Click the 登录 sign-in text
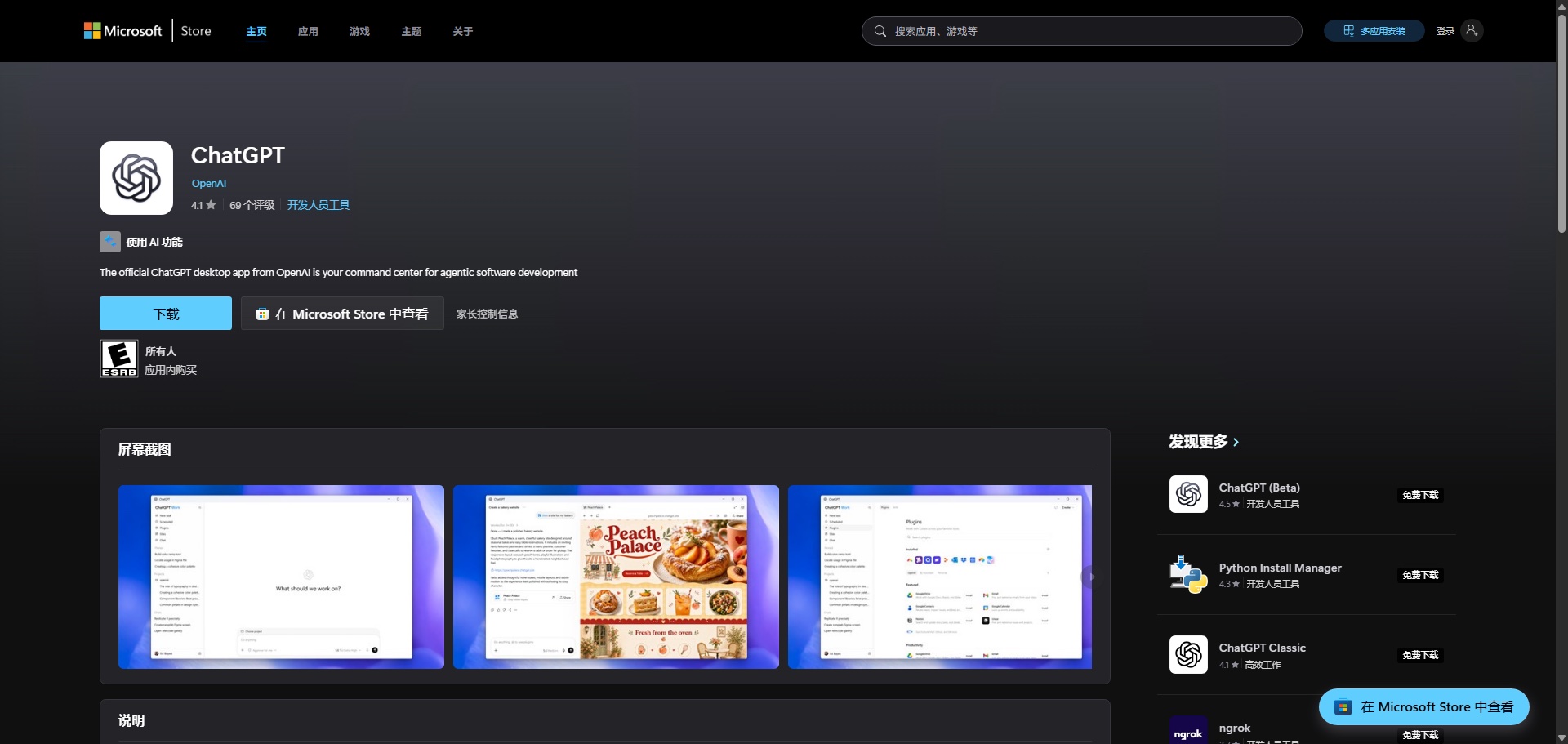This screenshot has height=744, width=1568. click(x=1445, y=31)
